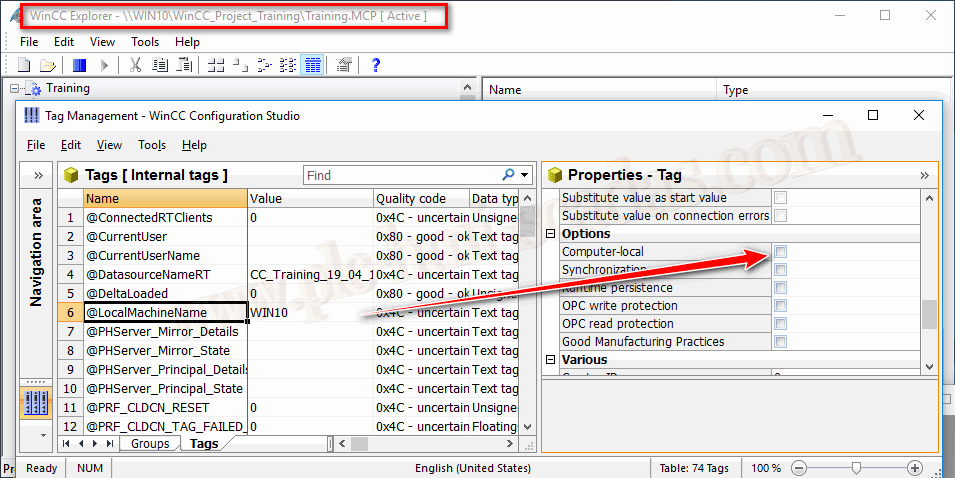Viewport: 955px width, 478px height.
Task: Click the New project toolbar icon
Action: (x=25, y=66)
